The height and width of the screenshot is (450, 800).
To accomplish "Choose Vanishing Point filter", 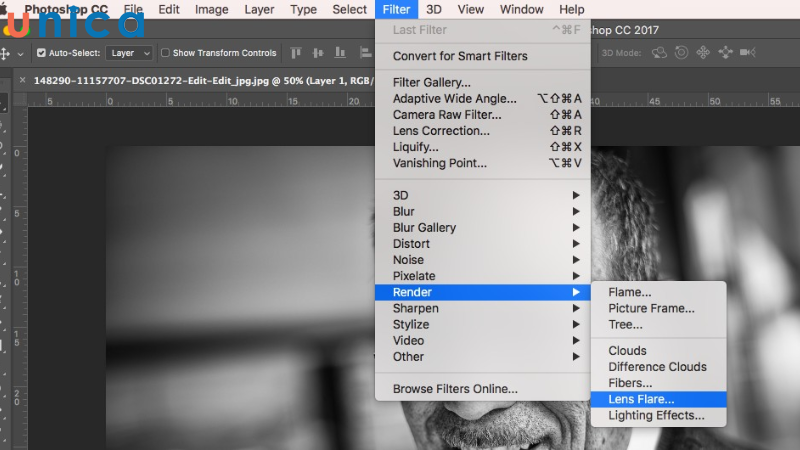I will (x=483, y=163).
